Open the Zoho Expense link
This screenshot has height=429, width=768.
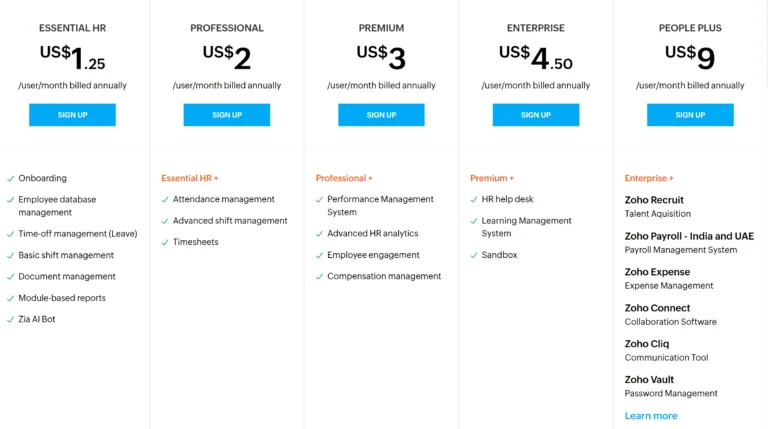click(657, 272)
